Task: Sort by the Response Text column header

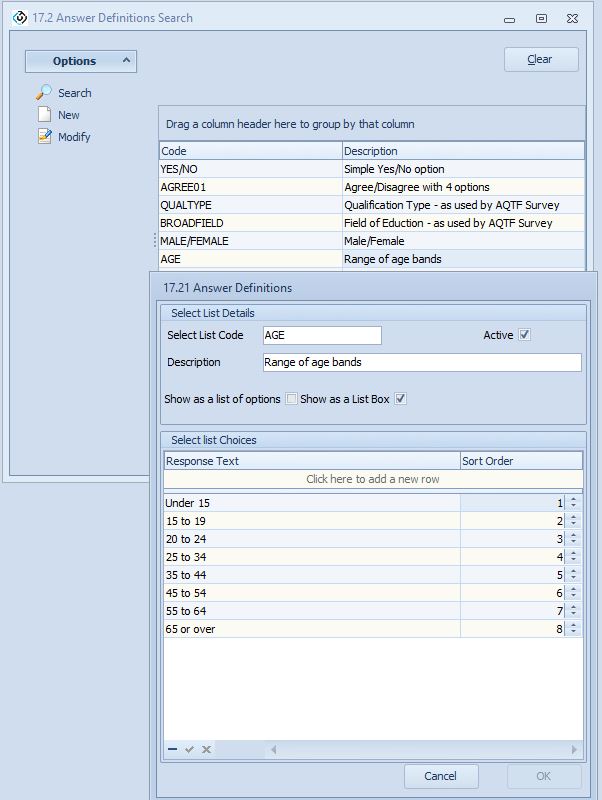Action: pos(311,461)
